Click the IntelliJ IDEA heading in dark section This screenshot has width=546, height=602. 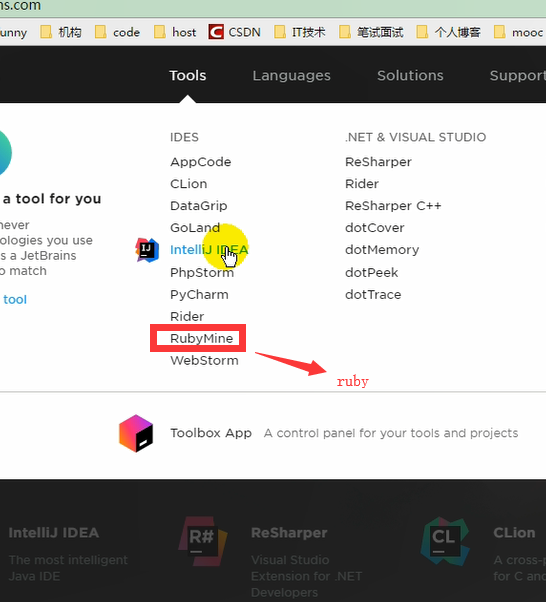pyautogui.click(x=53, y=533)
